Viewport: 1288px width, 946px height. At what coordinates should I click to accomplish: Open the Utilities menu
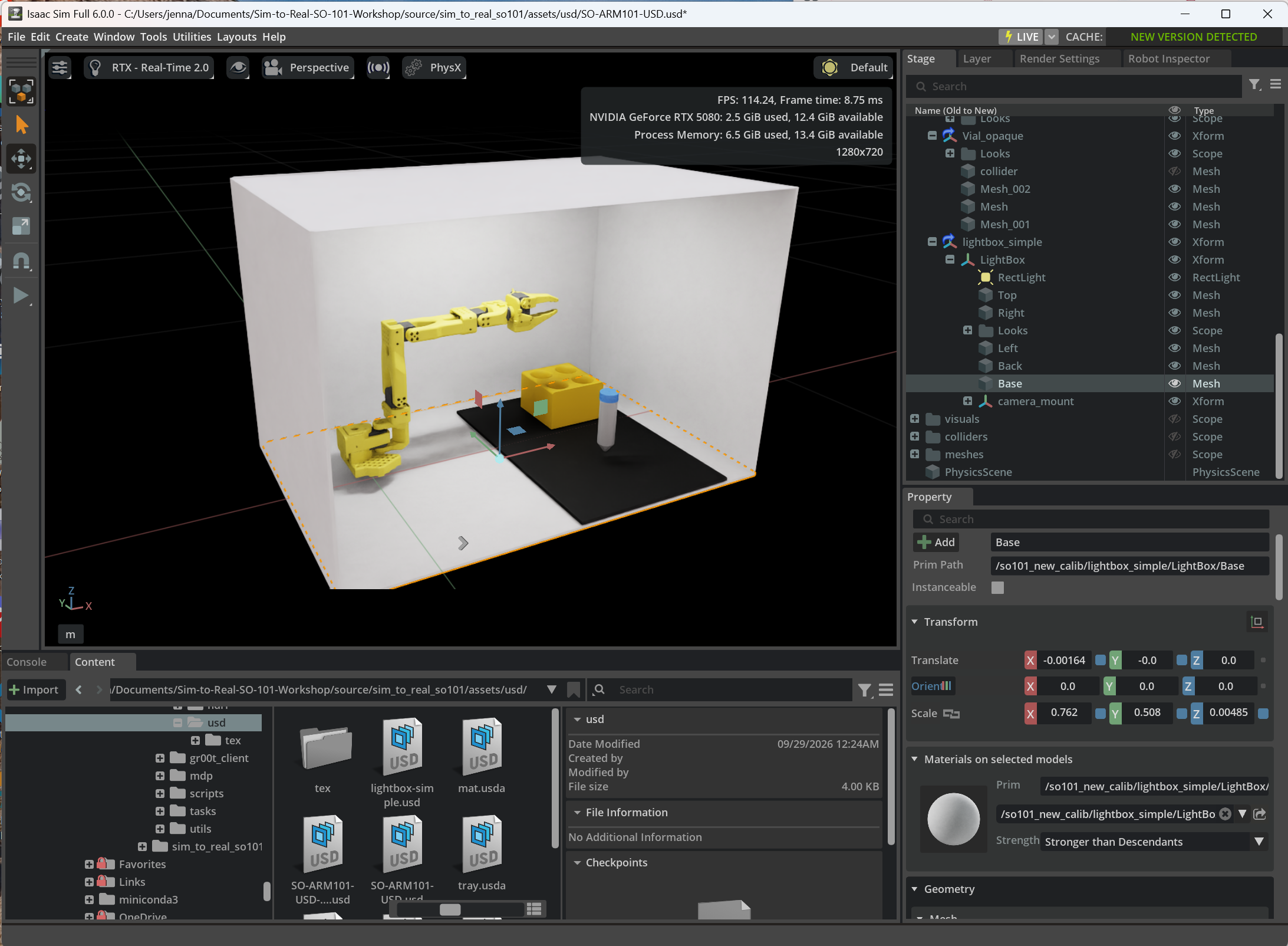192,37
